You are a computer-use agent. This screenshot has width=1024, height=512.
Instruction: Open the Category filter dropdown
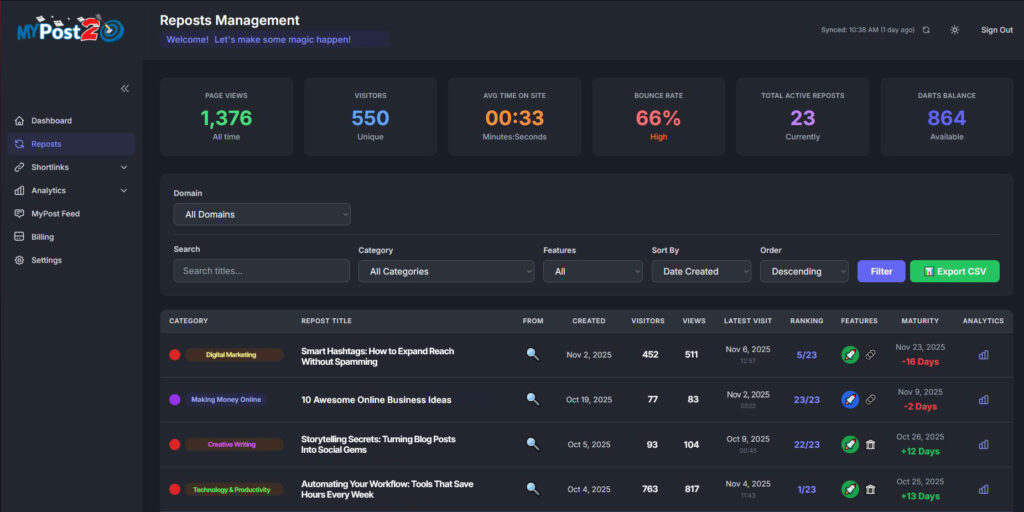(446, 271)
